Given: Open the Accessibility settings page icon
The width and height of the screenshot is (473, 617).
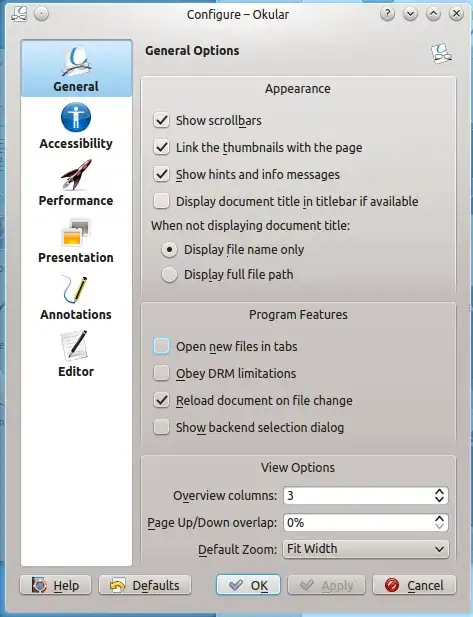Looking at the screenshot, I should pos(76,117).
